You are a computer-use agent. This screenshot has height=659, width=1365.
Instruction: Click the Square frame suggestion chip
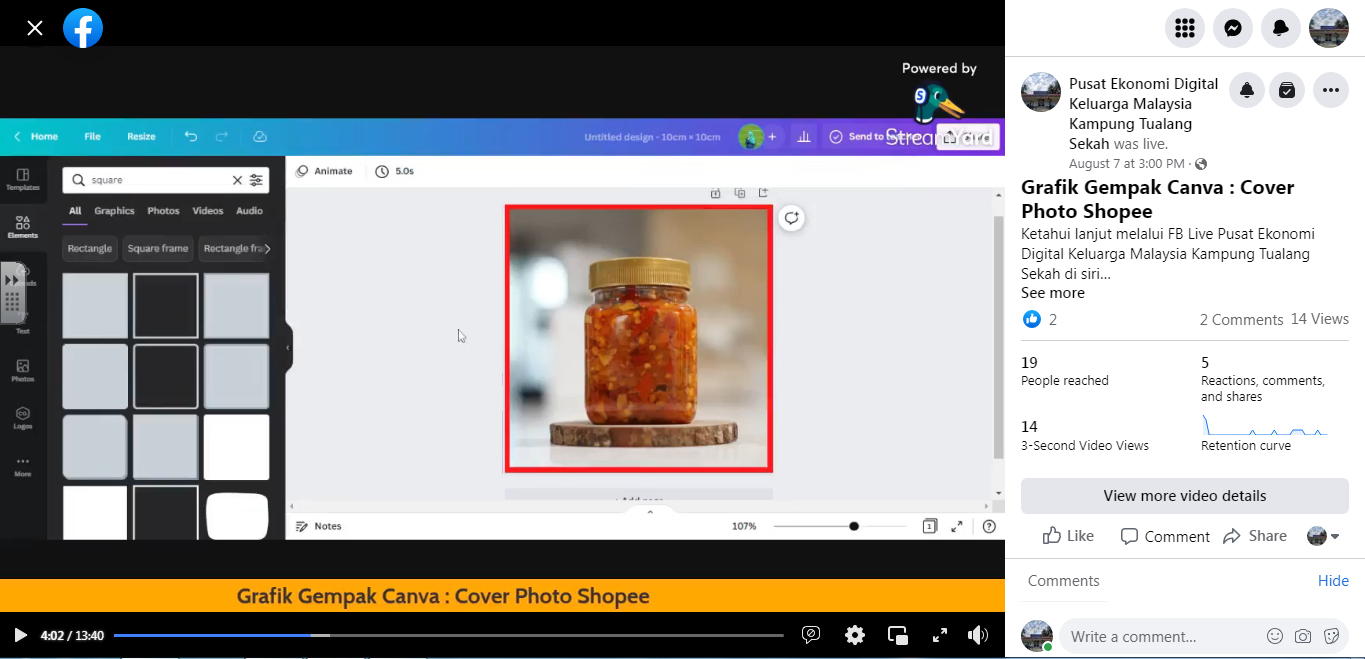(158, 248)
